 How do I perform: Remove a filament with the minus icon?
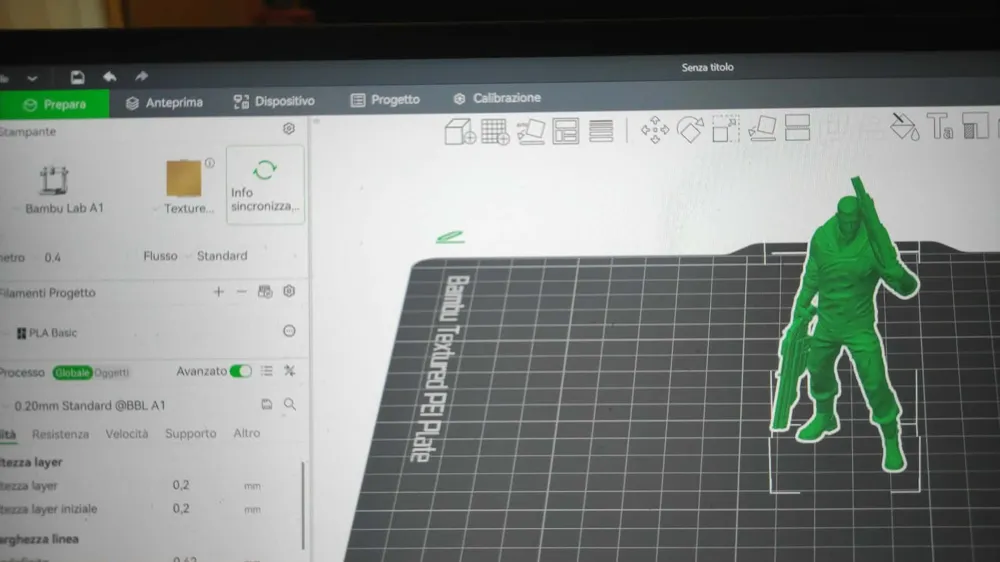click(241, 292)
